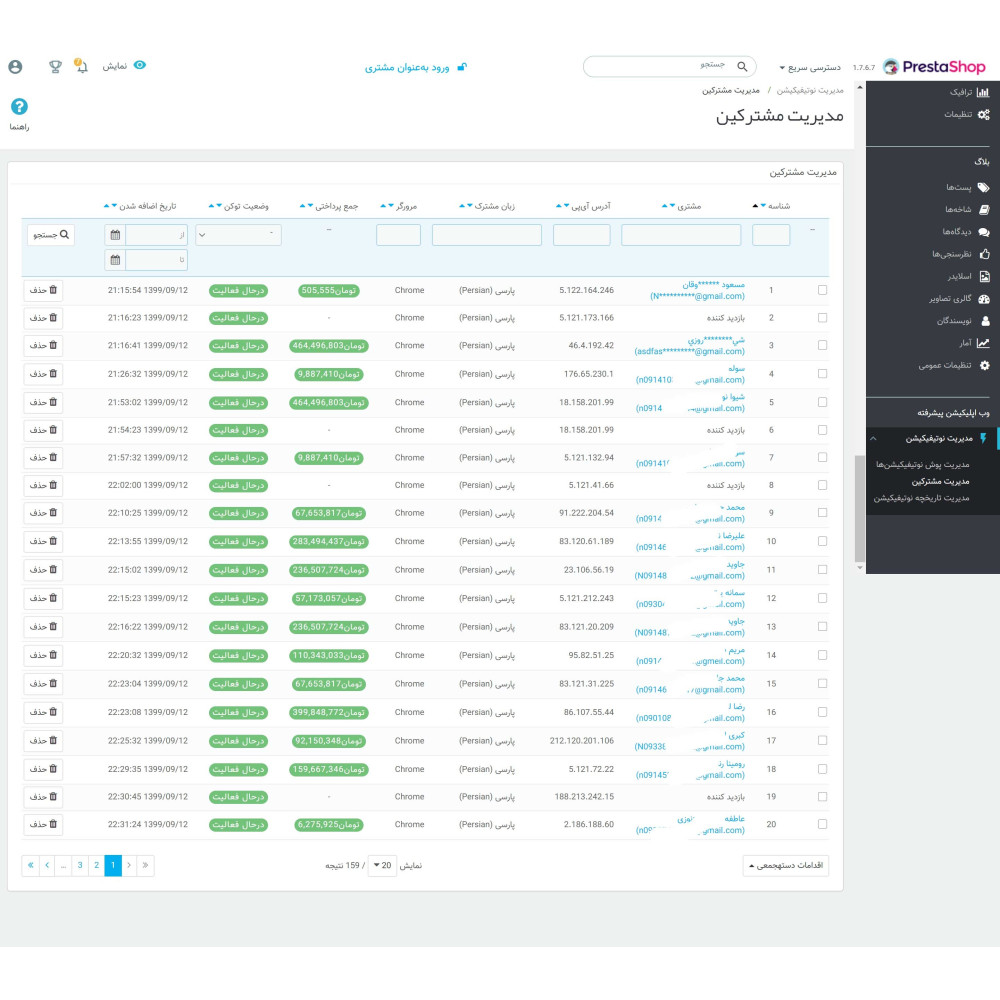Open notification history management in the sidebar
The height and width of the screenshot is (1000, 1000).
pos(922,497)
